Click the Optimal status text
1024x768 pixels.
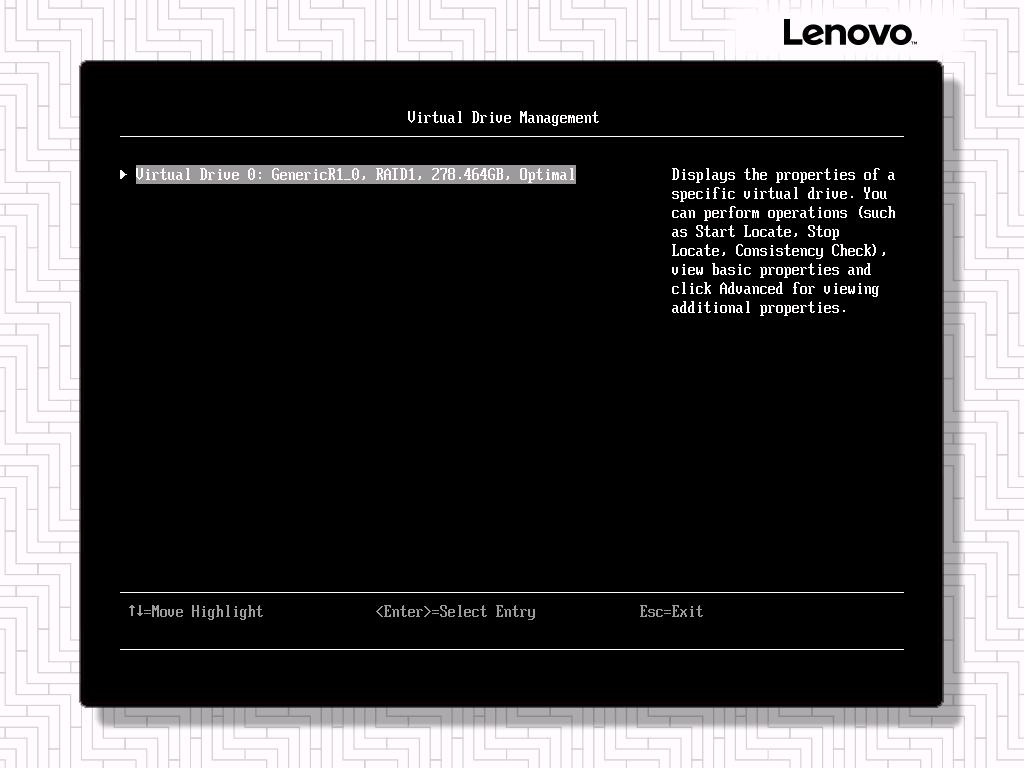[x=547, y=175]
